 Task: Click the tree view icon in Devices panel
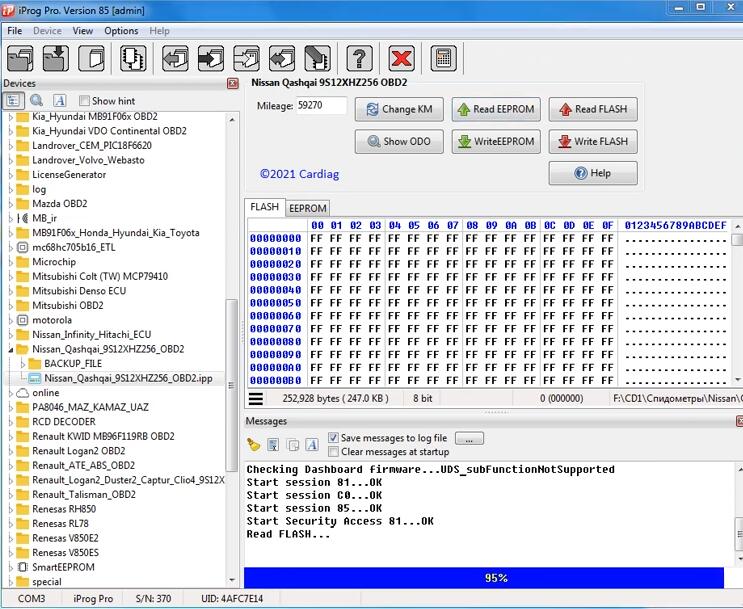(x=13, y=100)
